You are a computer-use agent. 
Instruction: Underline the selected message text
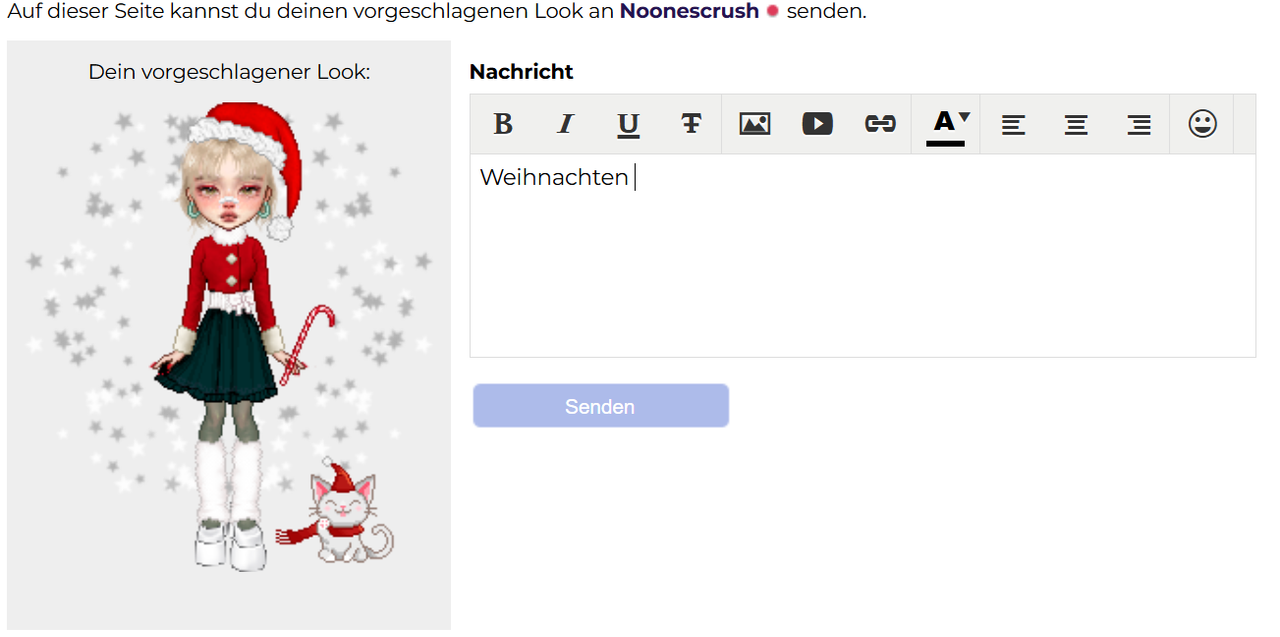tap(628, 124)
